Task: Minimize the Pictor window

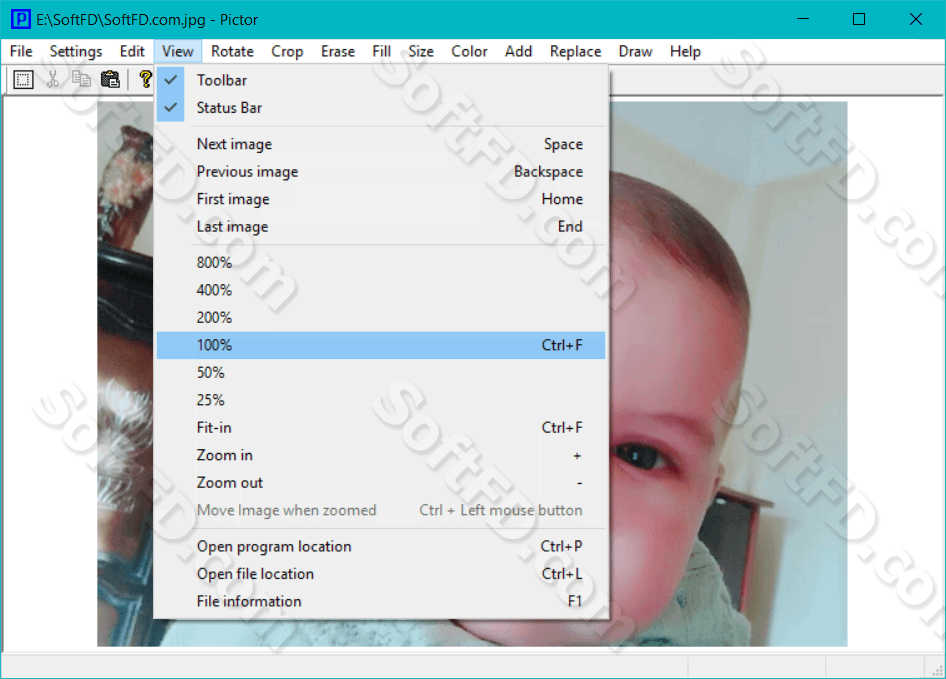Action: pos(803,19)
